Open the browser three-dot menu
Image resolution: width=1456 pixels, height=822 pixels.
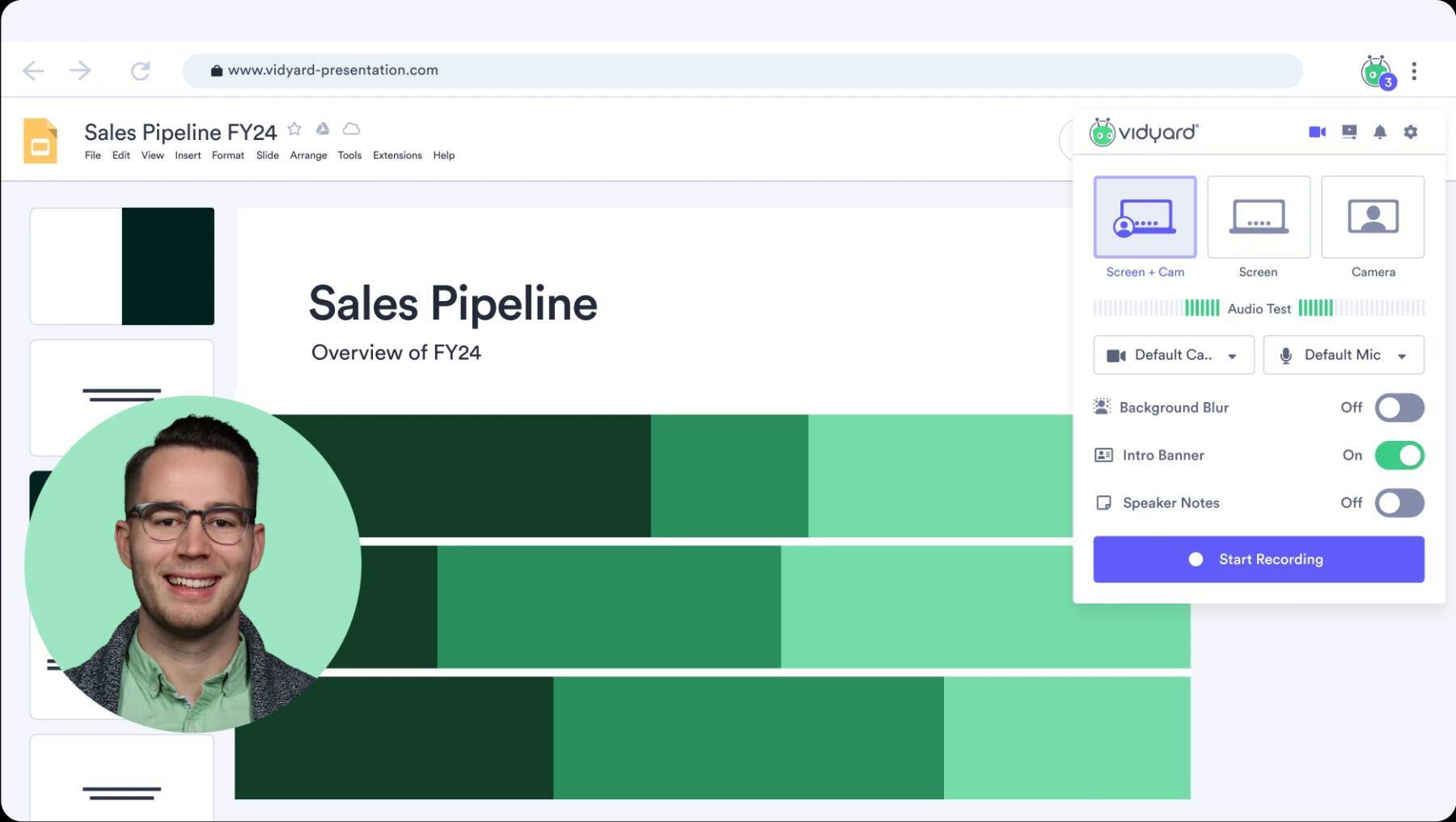click(1414, 71)
